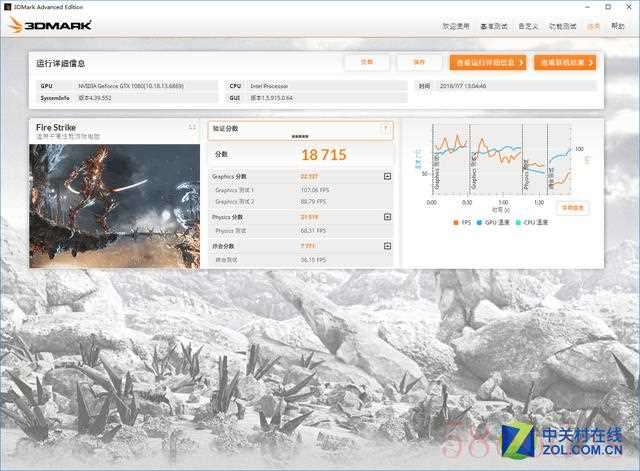The image size is (640, 471).
Task: Close the 3DMark Advanced Edition window
Action: 629,7
